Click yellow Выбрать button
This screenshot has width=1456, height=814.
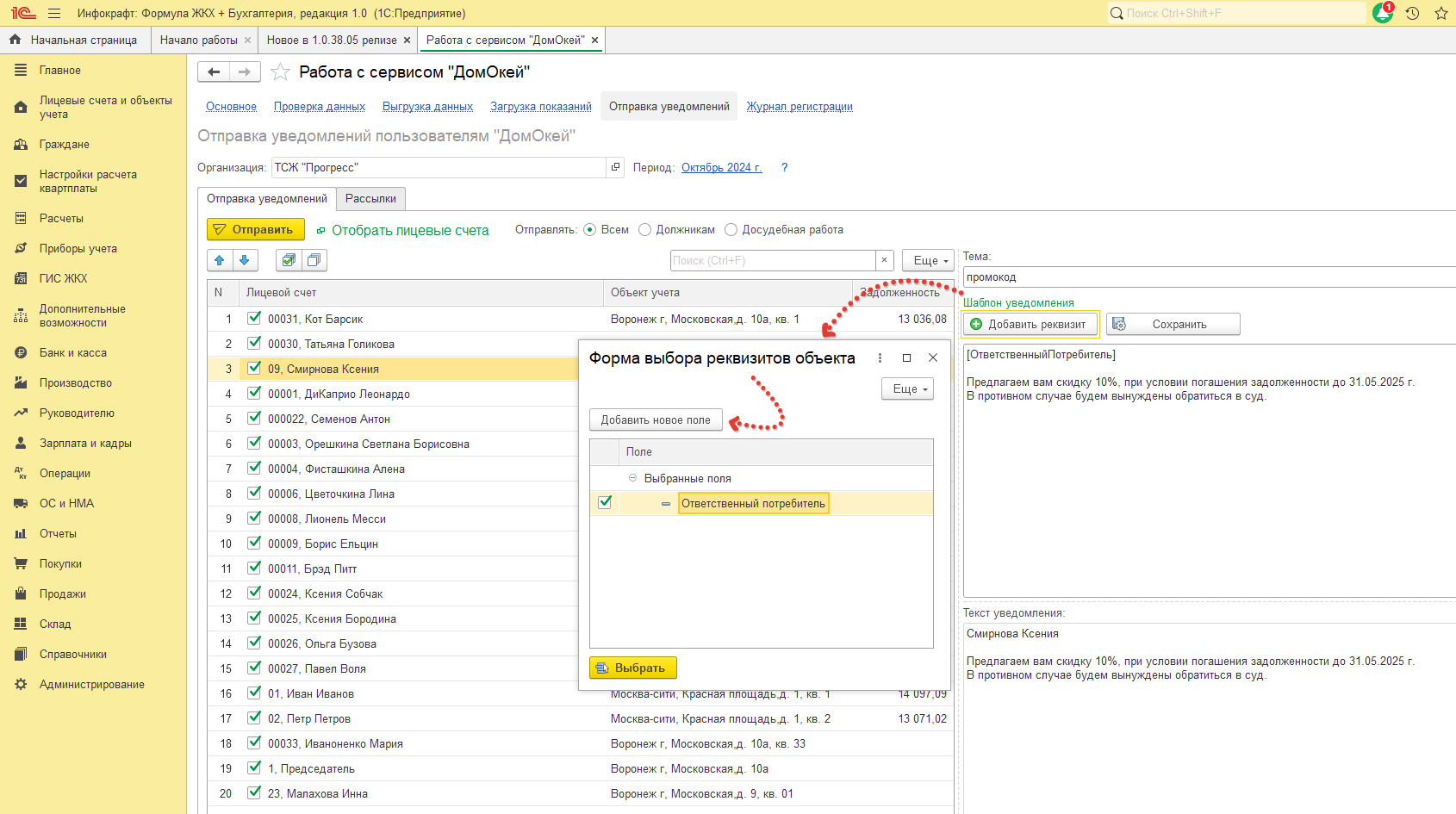[632, 668]
